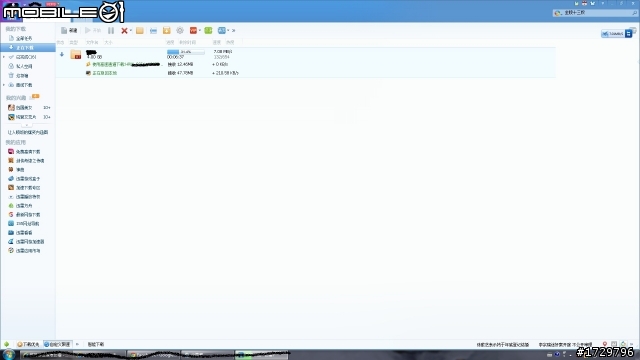
Task: Click the blue toolbar icon beside the folder icon
Action: [153, 31]
